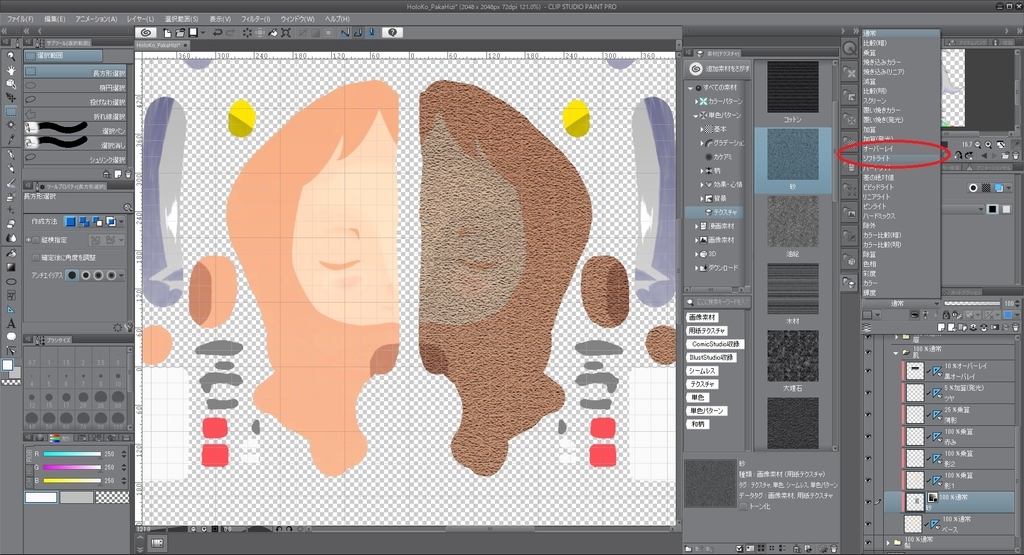Click the Open file folder icon
Image resolution: width=1024 pixels, height=555 pixels.
pos(180,33)
